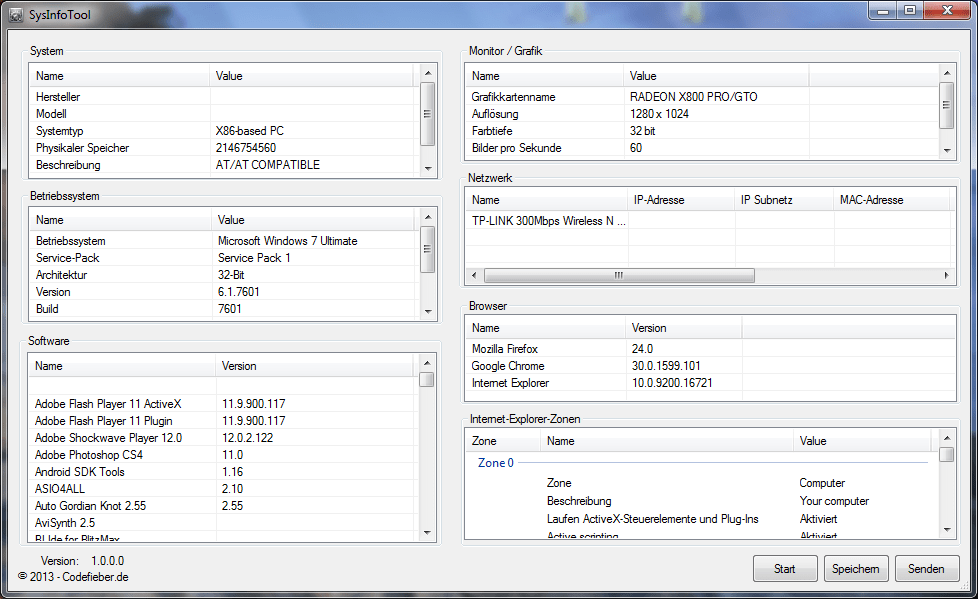Select Adobe Photoshop CS4 entry
The height and width of the screenshot is (599, 978).
[x=223, y=455]
